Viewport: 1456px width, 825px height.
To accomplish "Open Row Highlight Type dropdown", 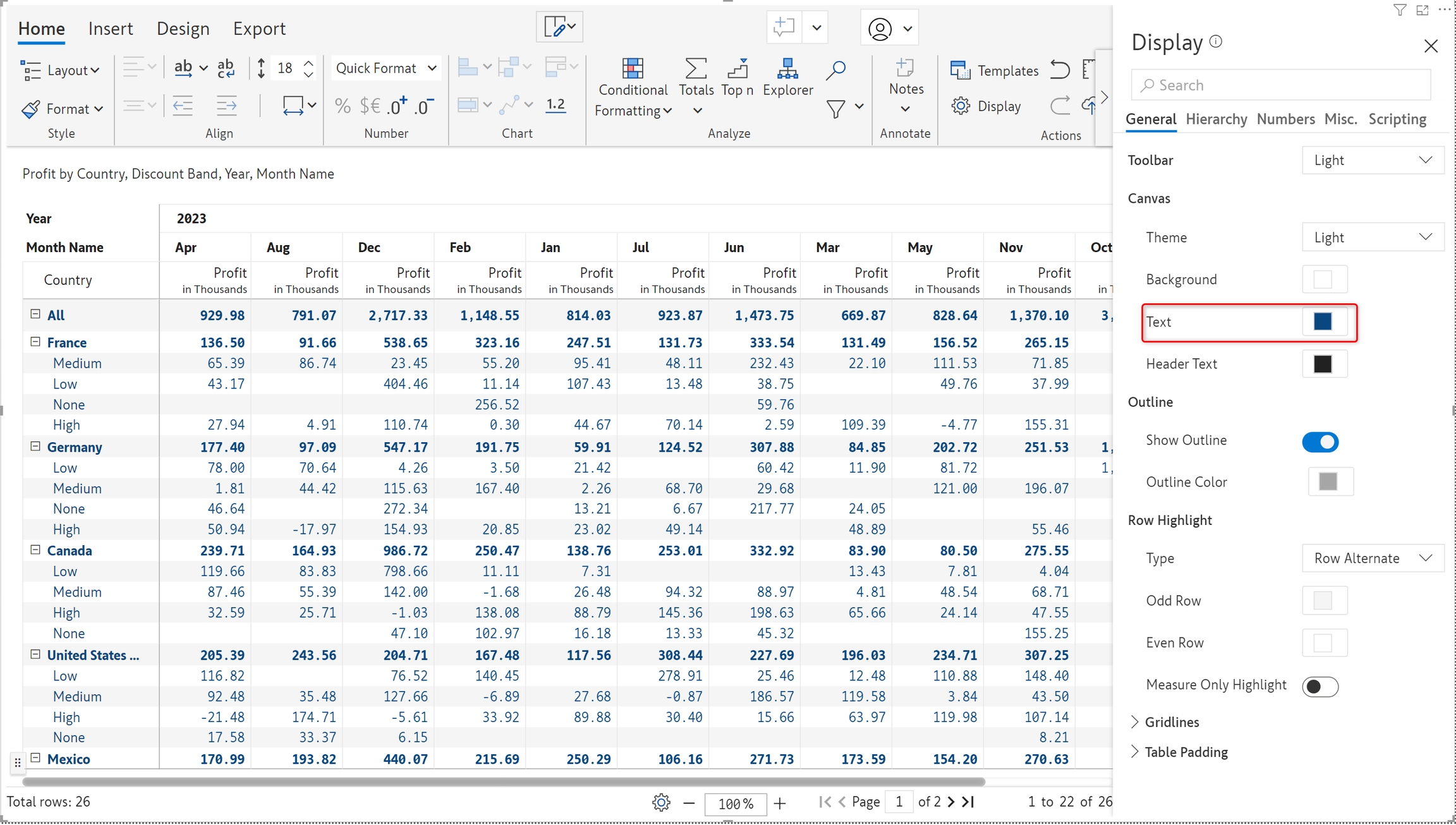I will [x=1372, y=558].
